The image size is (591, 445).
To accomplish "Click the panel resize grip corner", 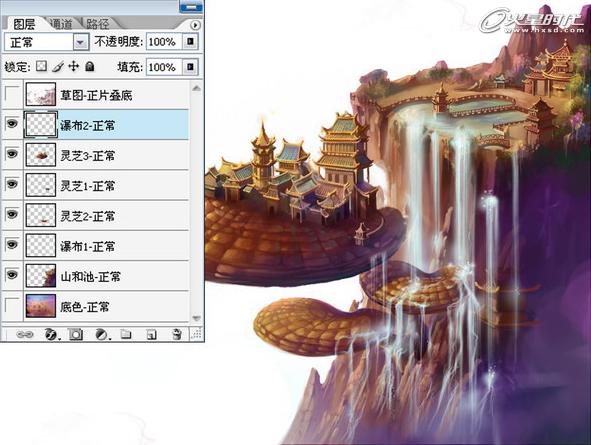I will tap(197, 334).
